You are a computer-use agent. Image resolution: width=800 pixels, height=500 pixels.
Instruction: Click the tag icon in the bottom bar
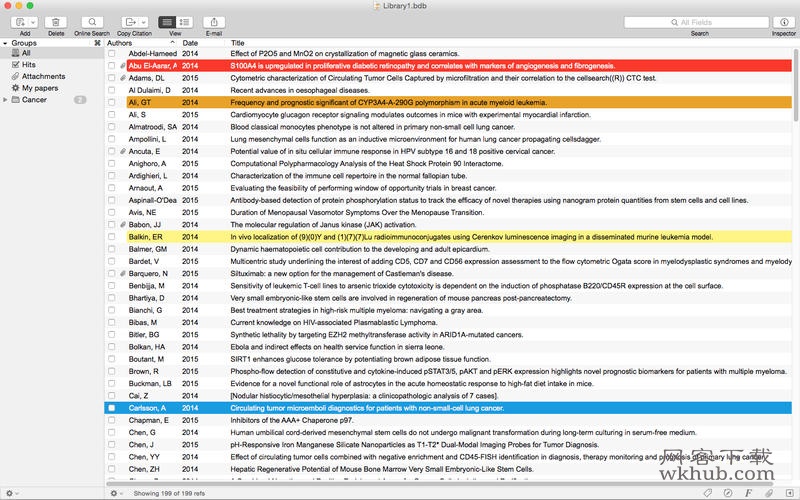pyautogui.click(x=707, y=493)
